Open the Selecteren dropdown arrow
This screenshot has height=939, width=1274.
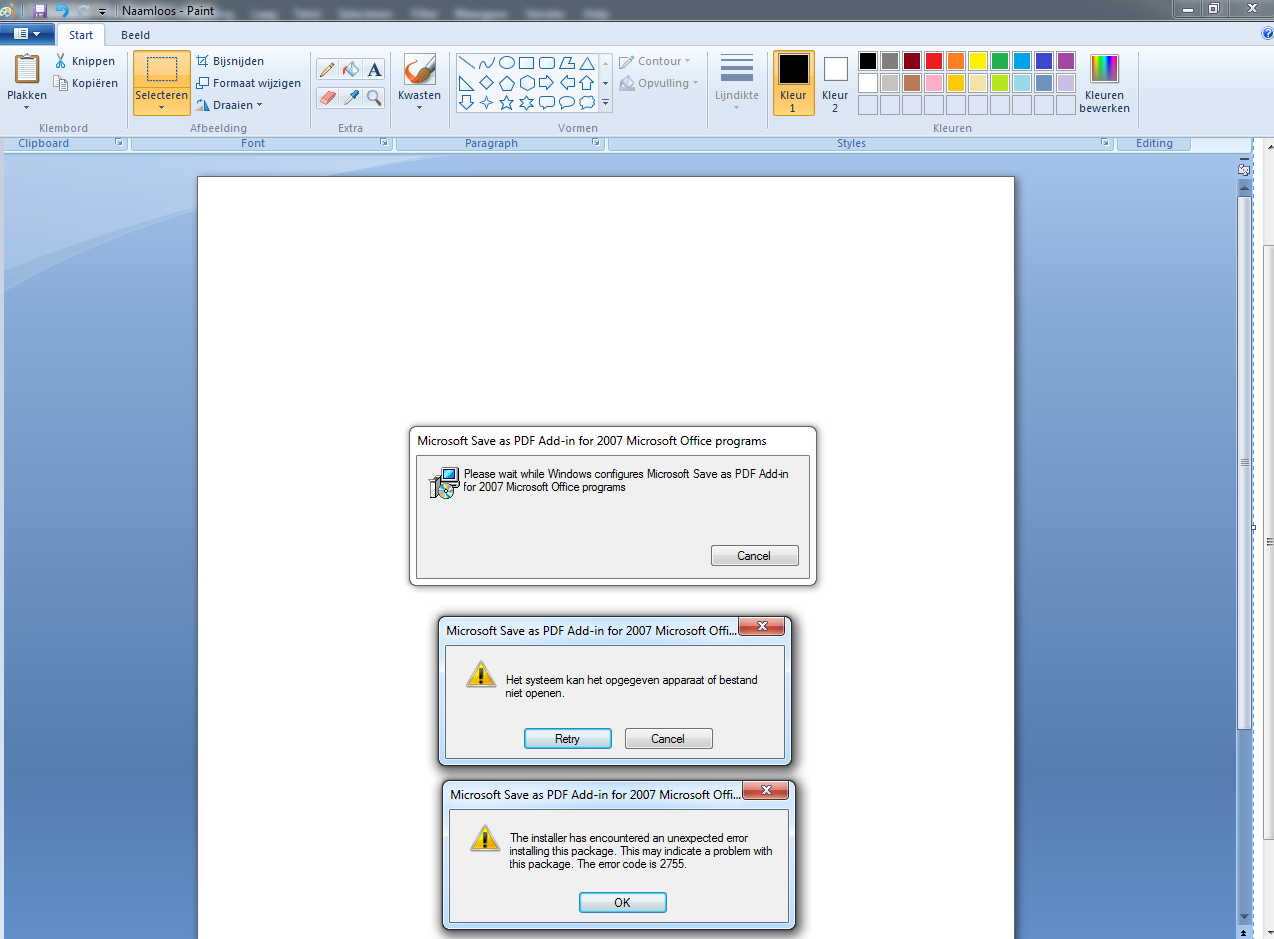(x=161, y=107)
